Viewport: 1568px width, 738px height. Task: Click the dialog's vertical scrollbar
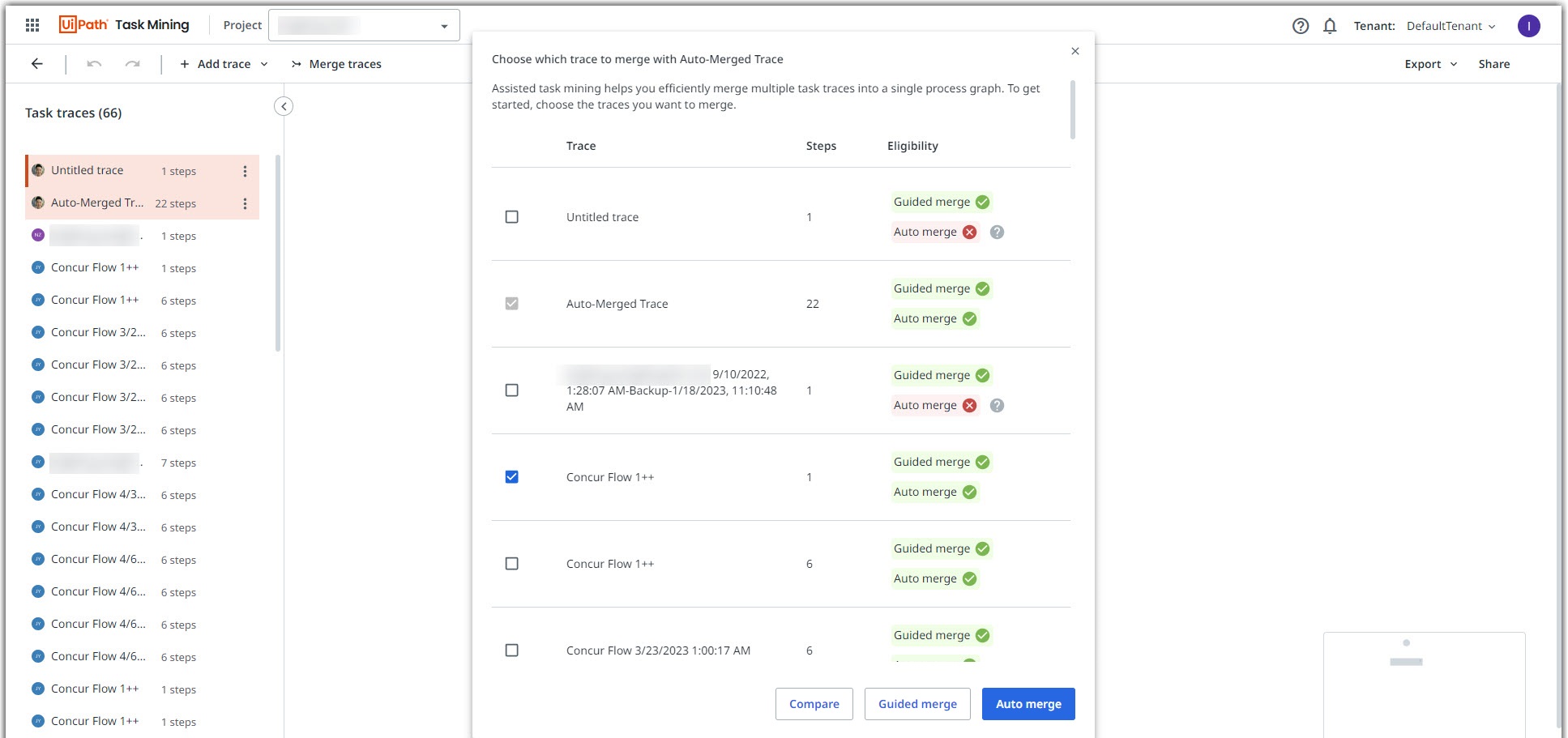click(x=1073, y=109)
